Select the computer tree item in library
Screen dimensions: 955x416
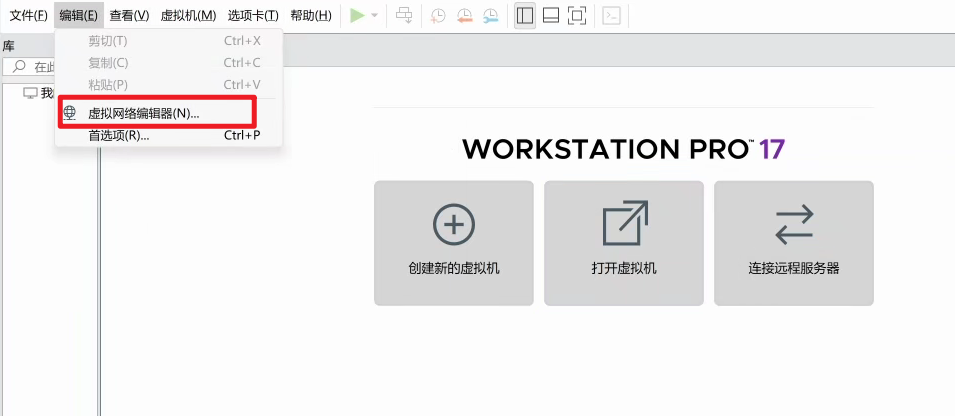click(x=38, y=93)
